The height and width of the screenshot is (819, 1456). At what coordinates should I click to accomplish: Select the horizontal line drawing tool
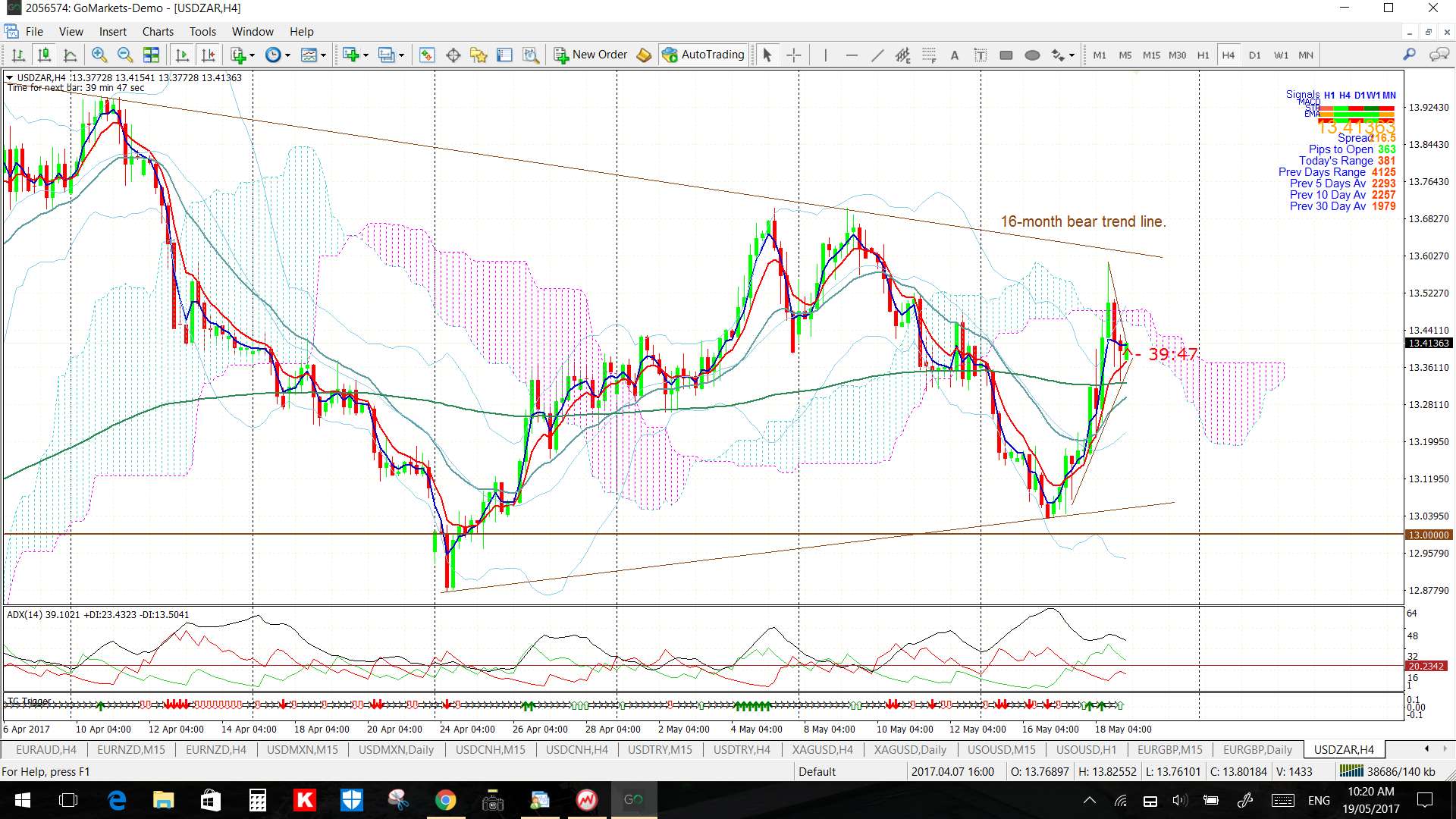tap(852, 55)
